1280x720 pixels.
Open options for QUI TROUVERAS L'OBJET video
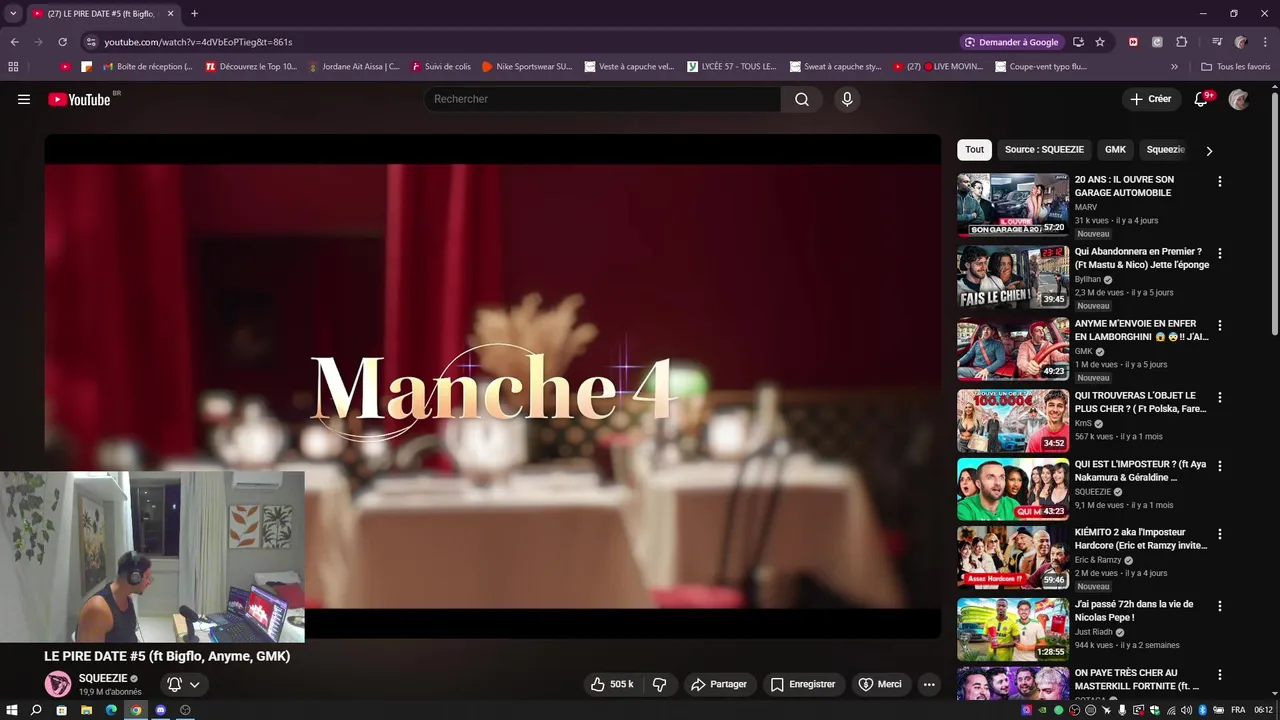click(1219, 398)
